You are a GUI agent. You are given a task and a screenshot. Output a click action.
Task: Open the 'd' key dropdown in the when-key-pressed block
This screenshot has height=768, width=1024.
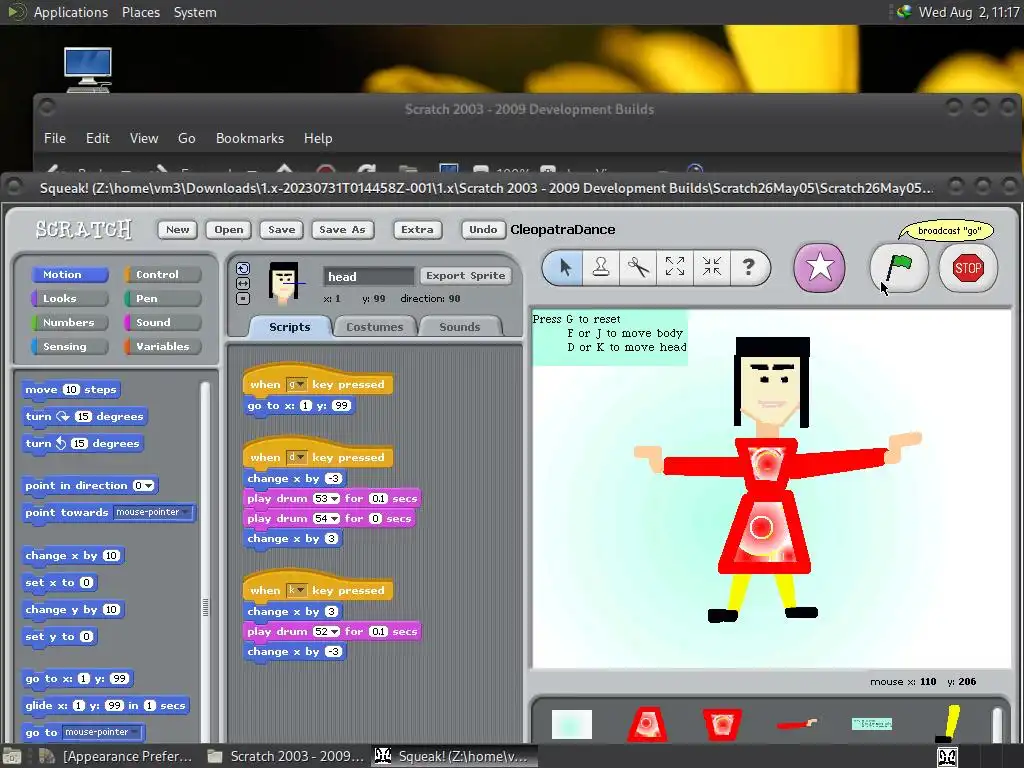point(296,458)
